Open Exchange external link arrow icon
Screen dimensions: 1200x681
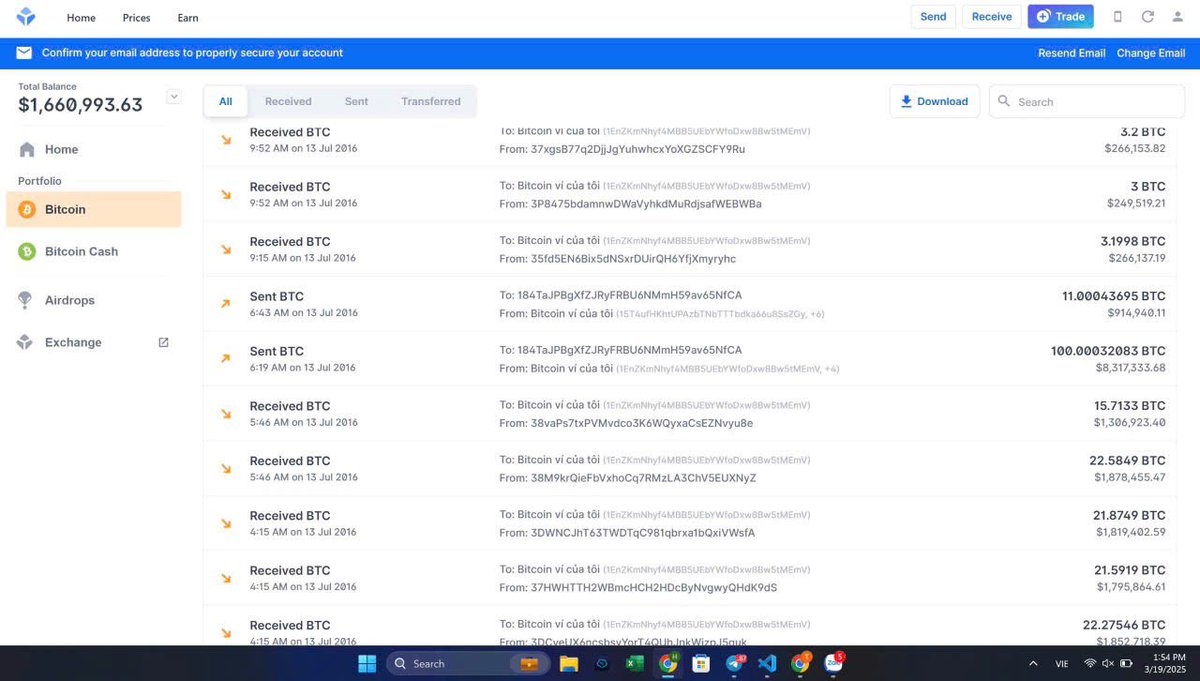164,342
